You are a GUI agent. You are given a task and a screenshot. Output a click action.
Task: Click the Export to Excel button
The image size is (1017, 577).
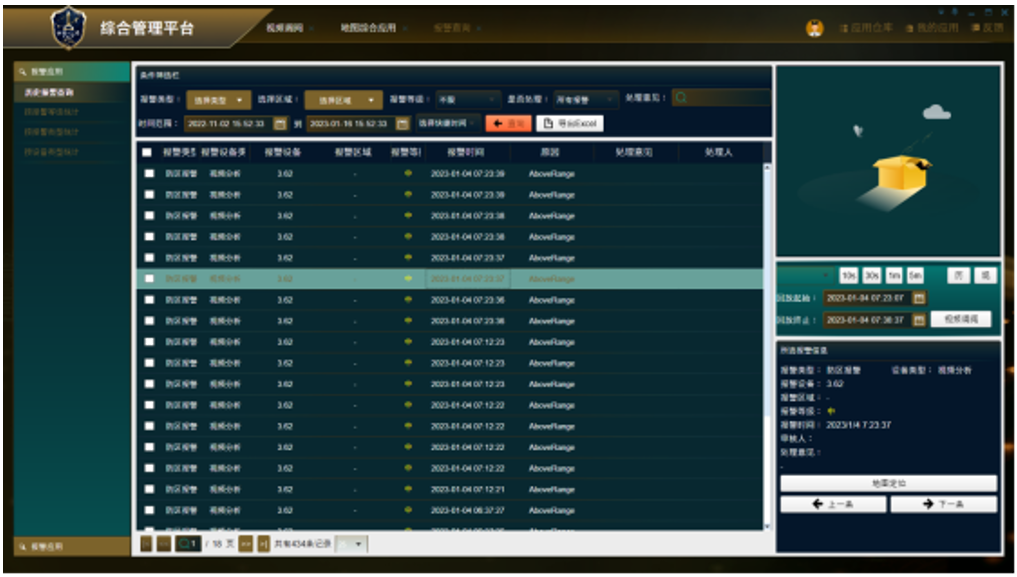569,124
